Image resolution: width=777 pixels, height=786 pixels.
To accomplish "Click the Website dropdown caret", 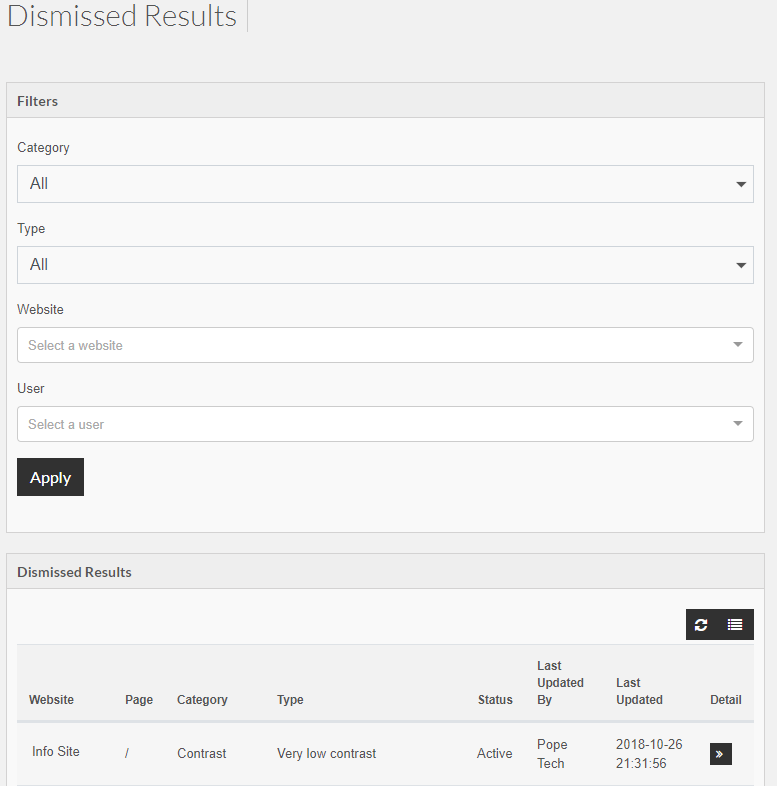I will pos(737,344).
